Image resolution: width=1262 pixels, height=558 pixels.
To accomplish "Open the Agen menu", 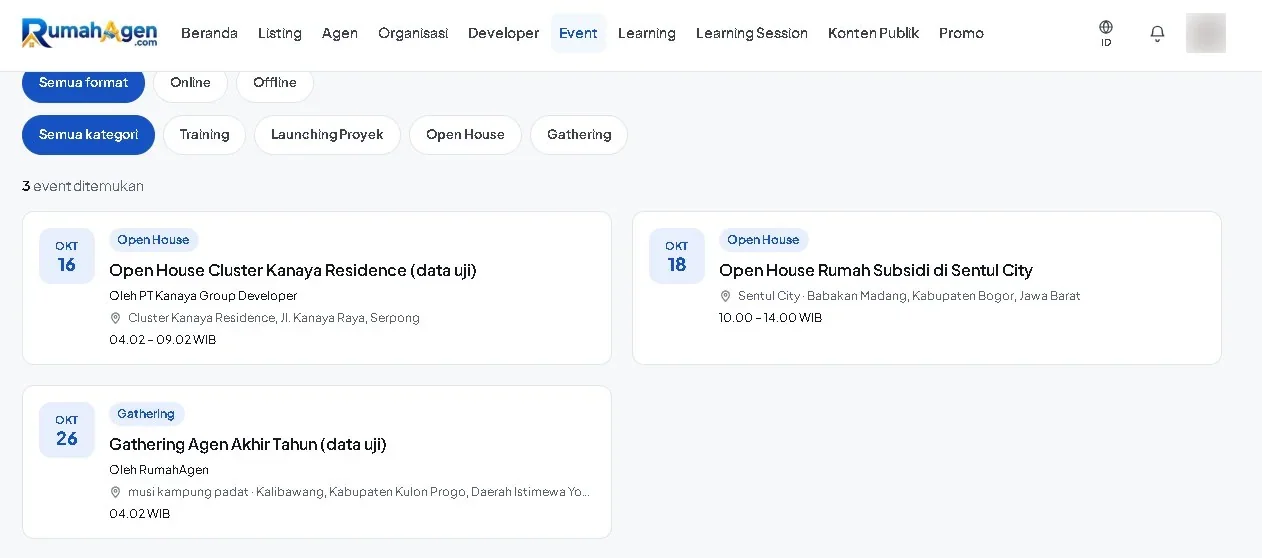I will coord(340,33).
